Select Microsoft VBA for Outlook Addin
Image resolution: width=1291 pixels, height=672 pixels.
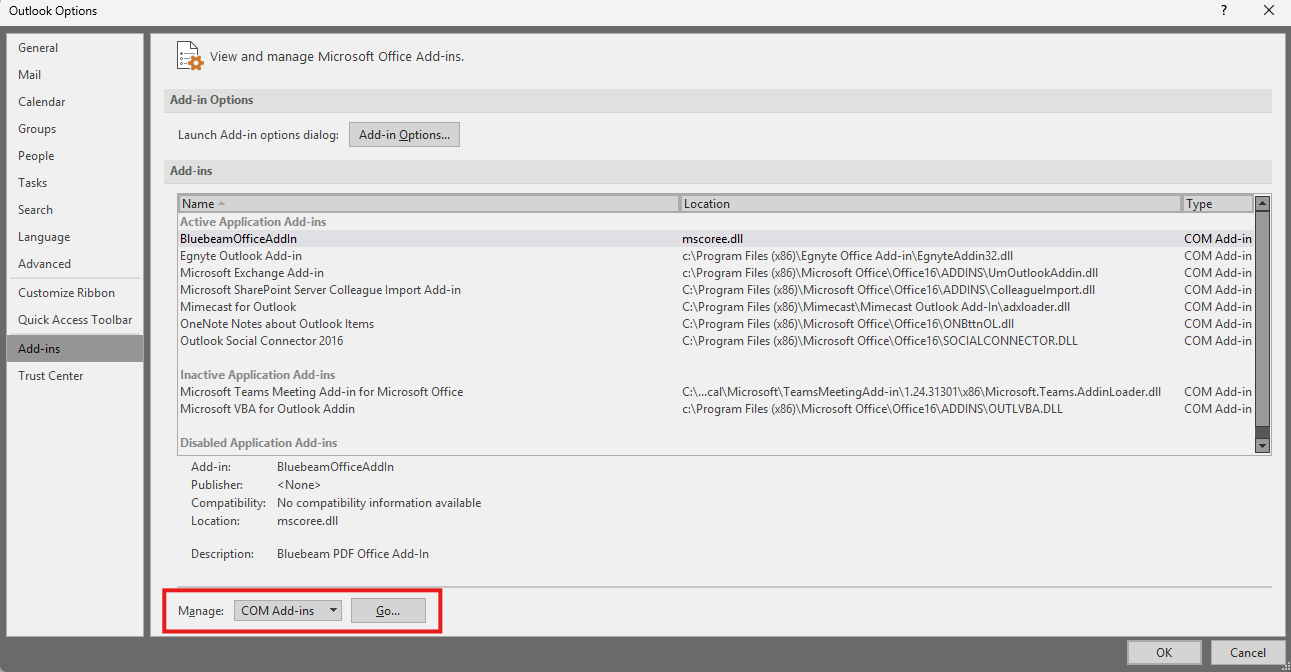[x=715, y=409]
